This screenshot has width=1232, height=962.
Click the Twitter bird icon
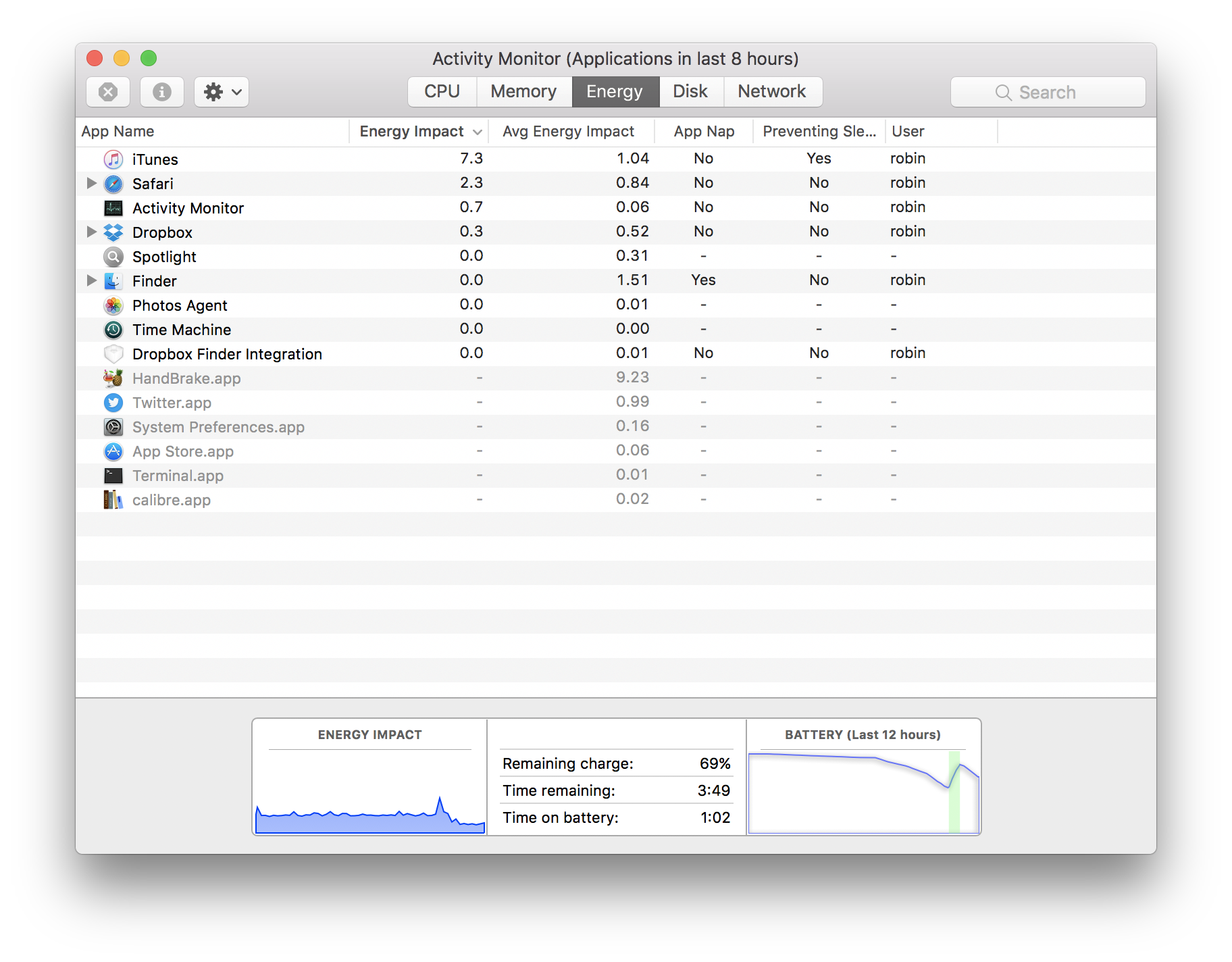[113, 403]
